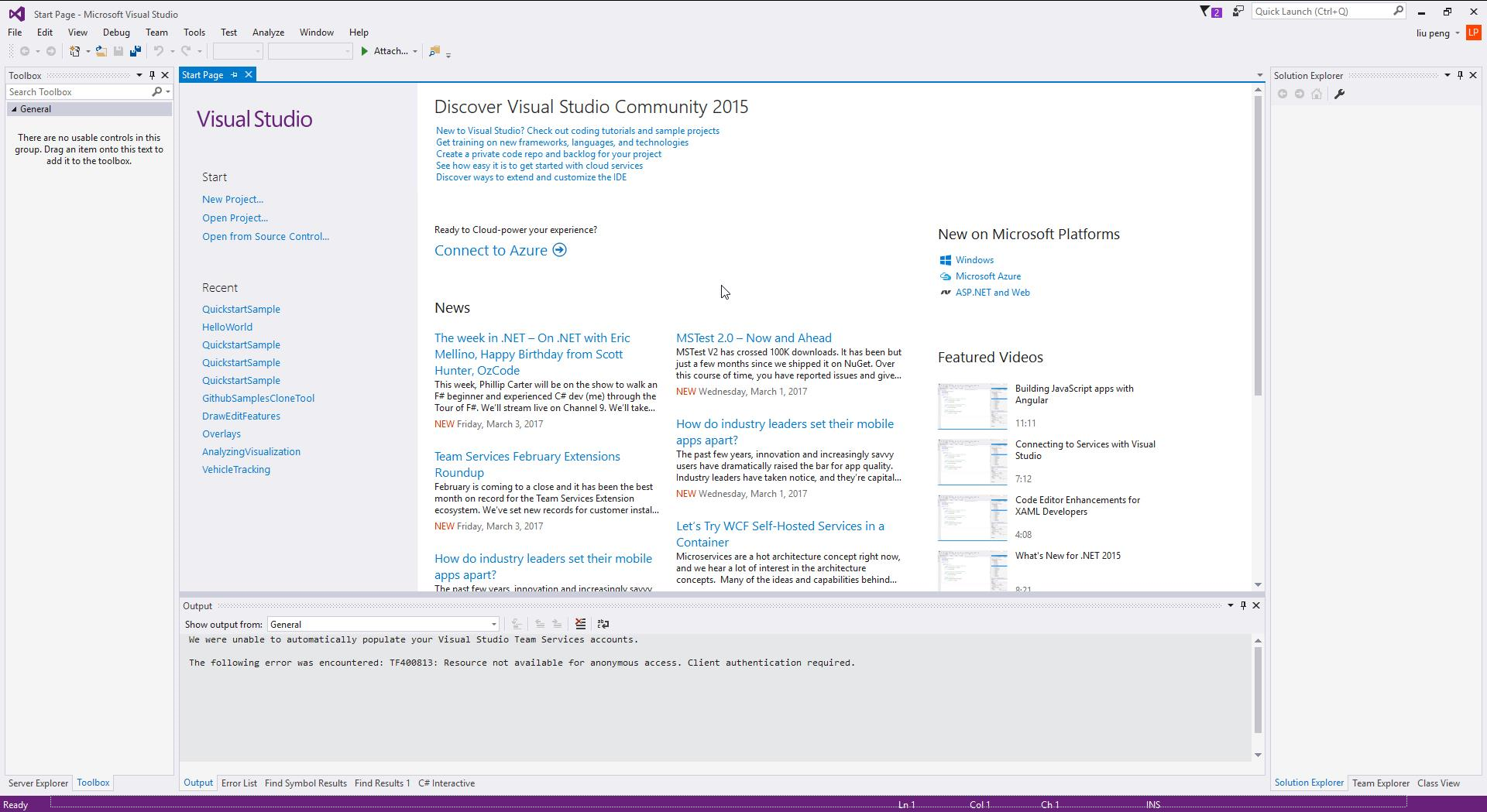Close the Toolbox panel
1487x812 pixels.
point(165,75)
